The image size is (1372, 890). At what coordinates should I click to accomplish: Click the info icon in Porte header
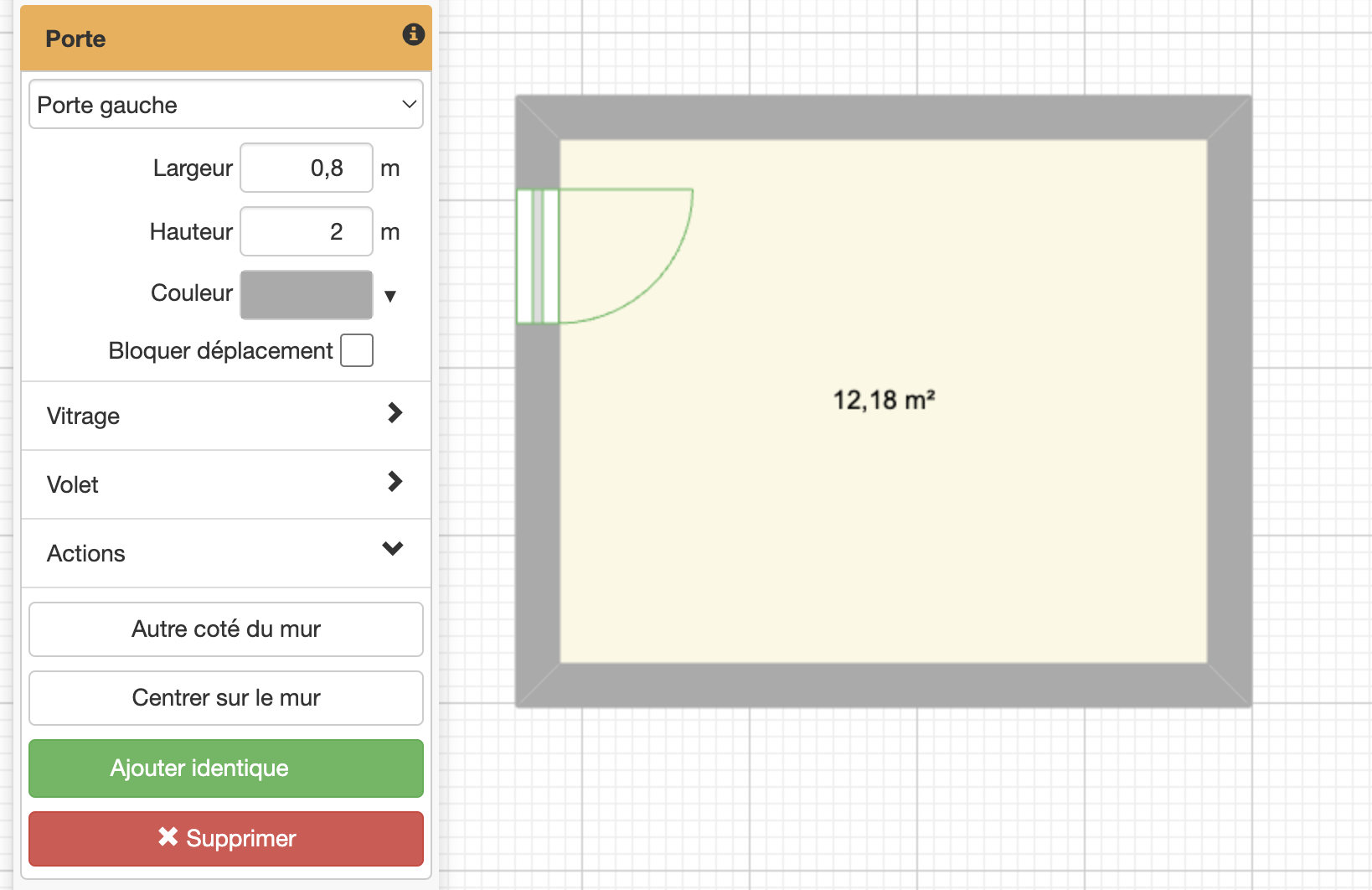click(x=413, y=34)
